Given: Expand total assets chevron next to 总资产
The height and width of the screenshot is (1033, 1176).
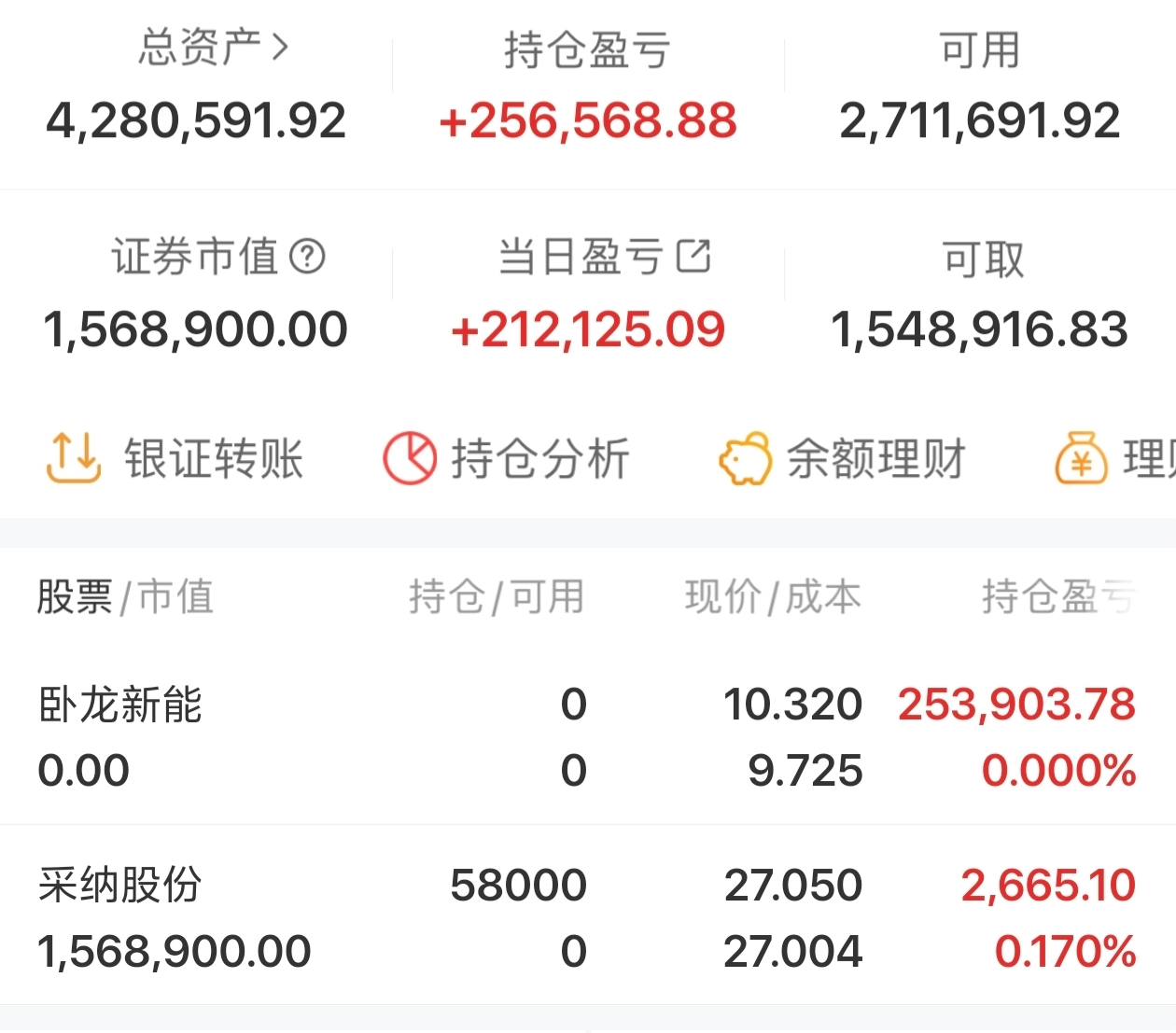Looking at the screenshot, I should point(279,47).
